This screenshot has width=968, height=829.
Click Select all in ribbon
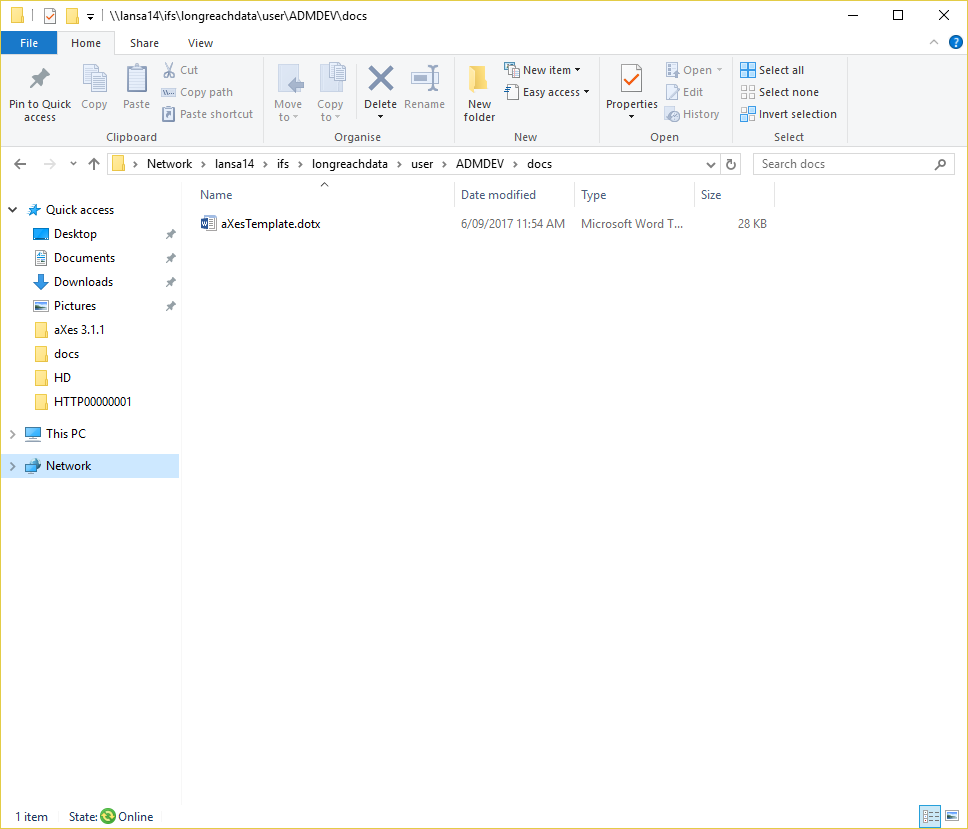[x=773, y=70]
